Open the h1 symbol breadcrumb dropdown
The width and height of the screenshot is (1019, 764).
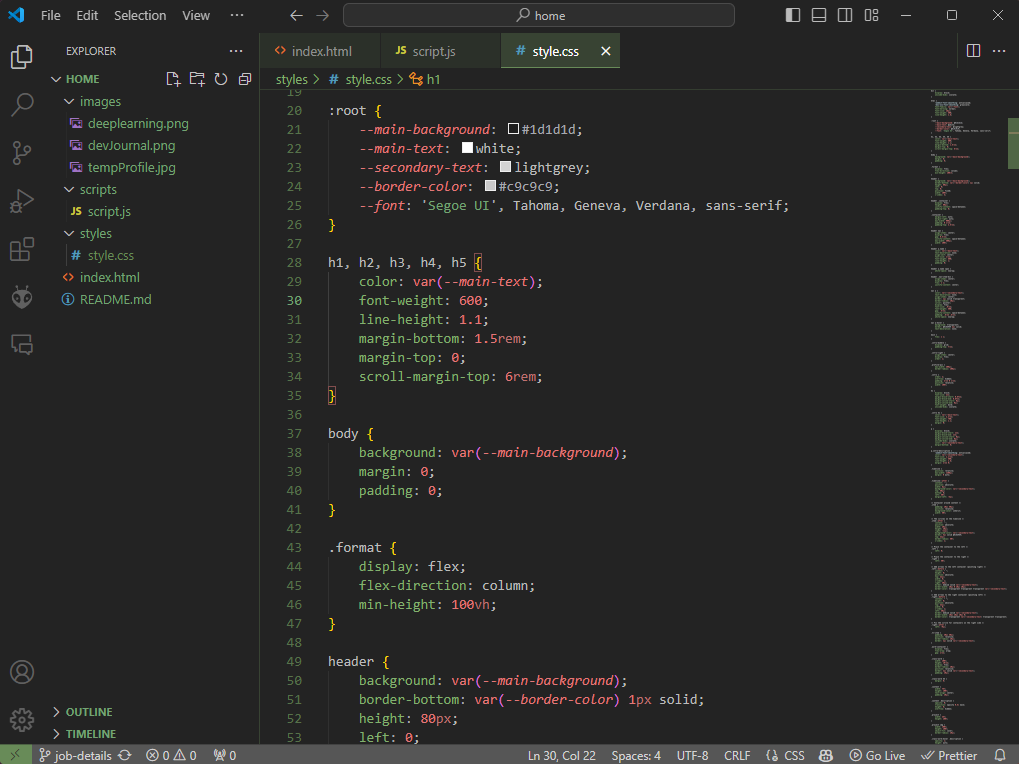[x=426, y=79]
